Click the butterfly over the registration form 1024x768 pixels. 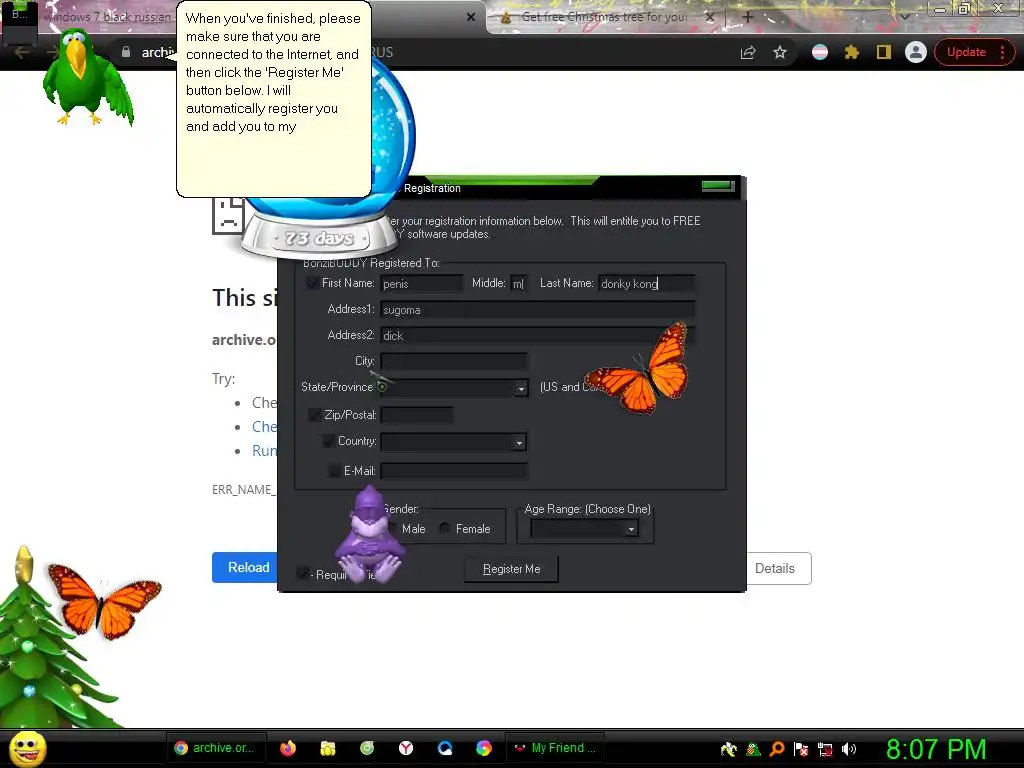(638, 370)
